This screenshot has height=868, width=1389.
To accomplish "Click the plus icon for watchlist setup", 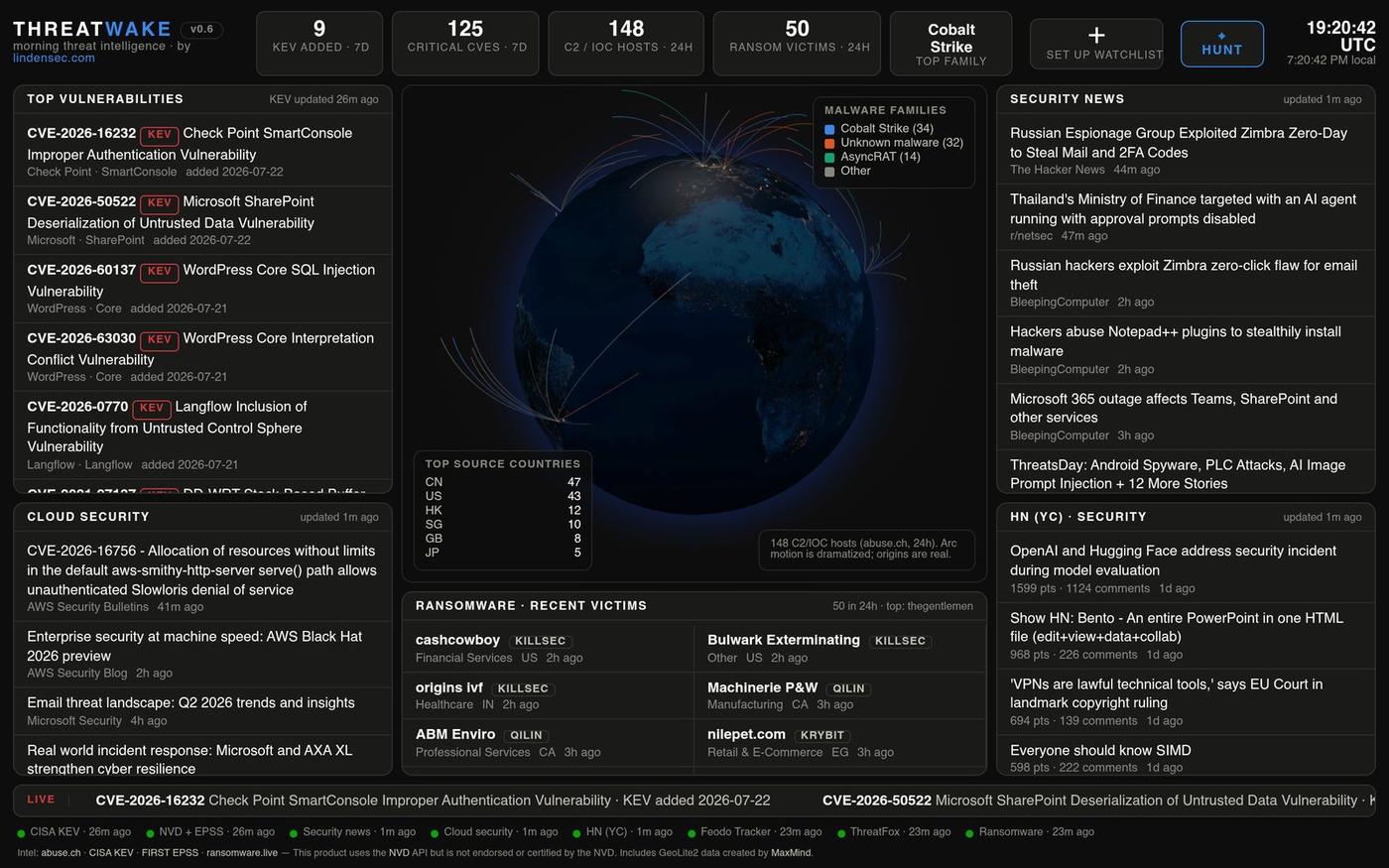I will [x=1096, y=37].
